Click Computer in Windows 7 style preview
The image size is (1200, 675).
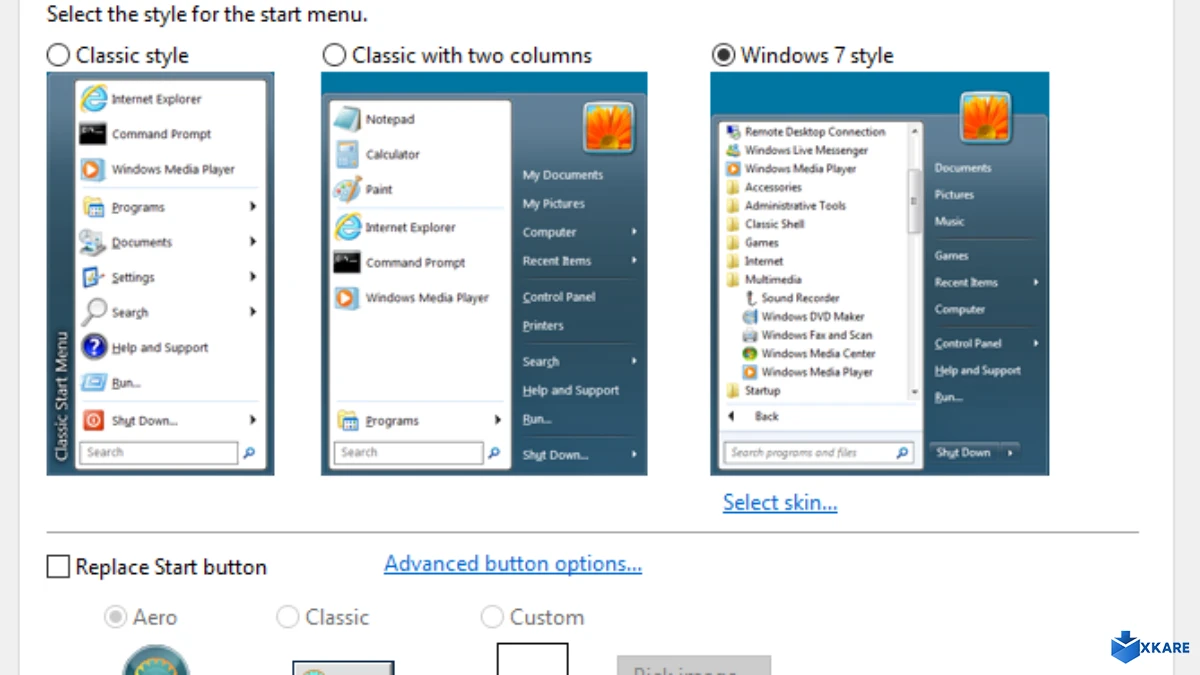tap(960, 309)
